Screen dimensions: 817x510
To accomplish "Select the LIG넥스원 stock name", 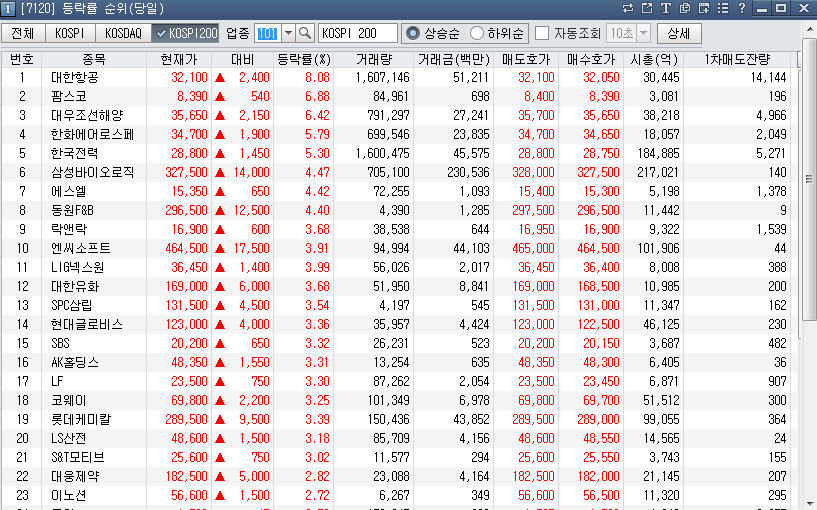I will pyautogui.click(x=77, y=267).
